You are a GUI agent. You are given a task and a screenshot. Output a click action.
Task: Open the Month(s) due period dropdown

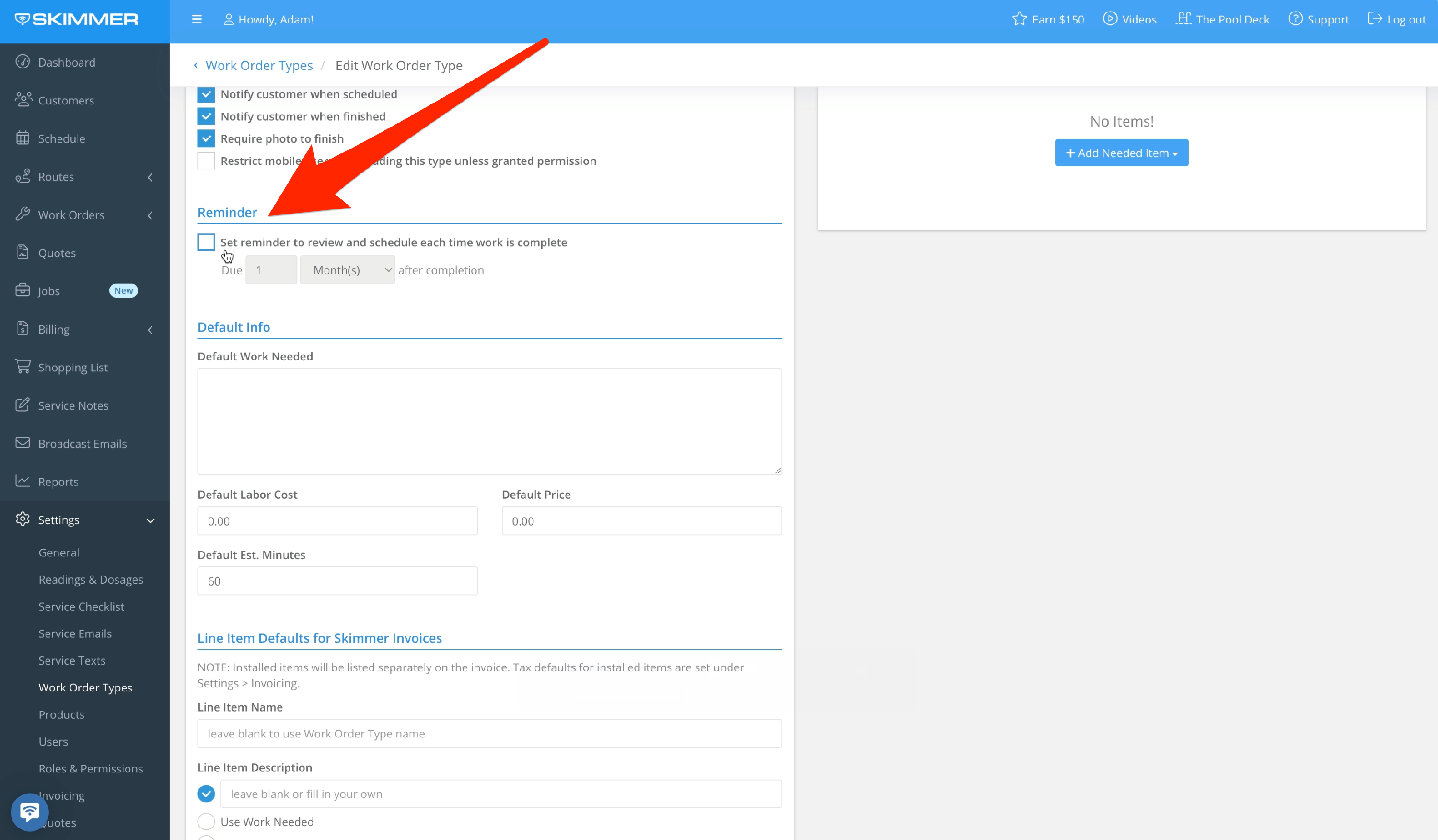point(347,270)
